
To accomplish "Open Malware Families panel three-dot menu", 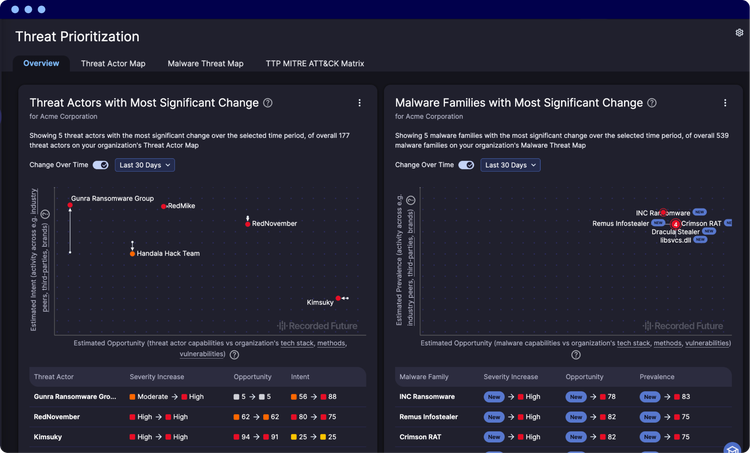I will [725, 103].
